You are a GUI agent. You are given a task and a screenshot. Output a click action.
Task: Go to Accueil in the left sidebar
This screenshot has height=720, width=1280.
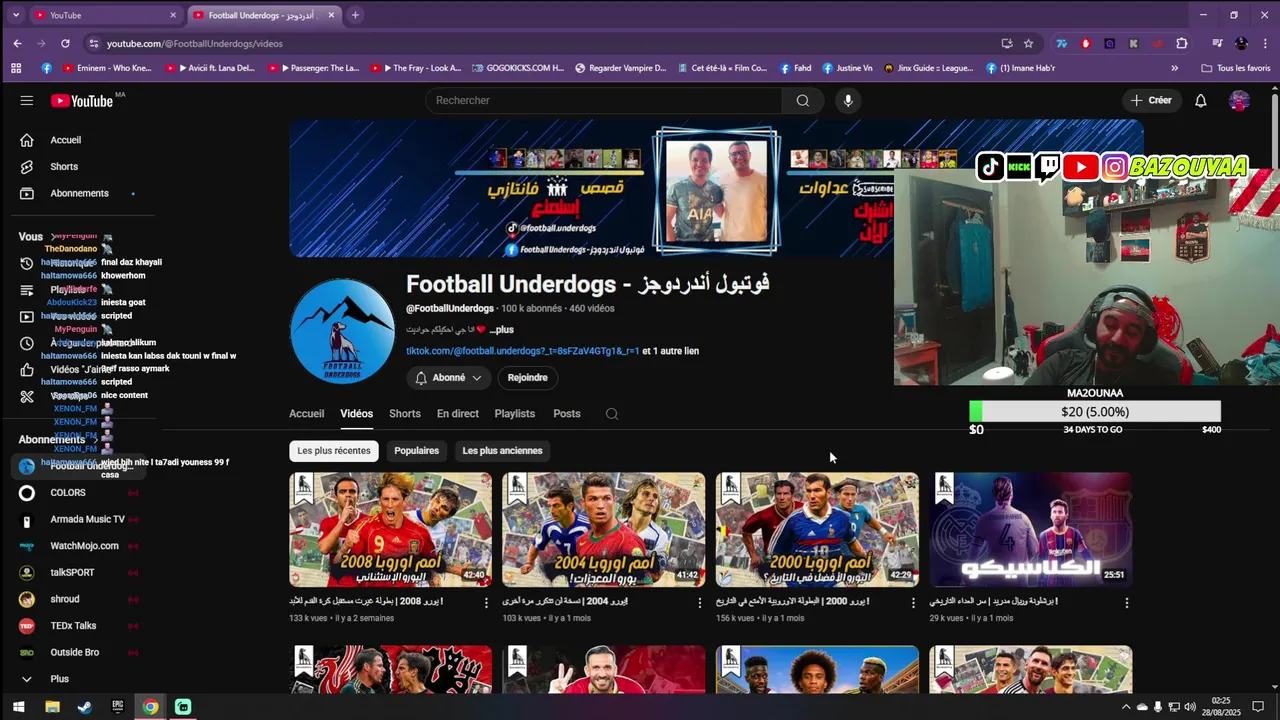point(66,140)
